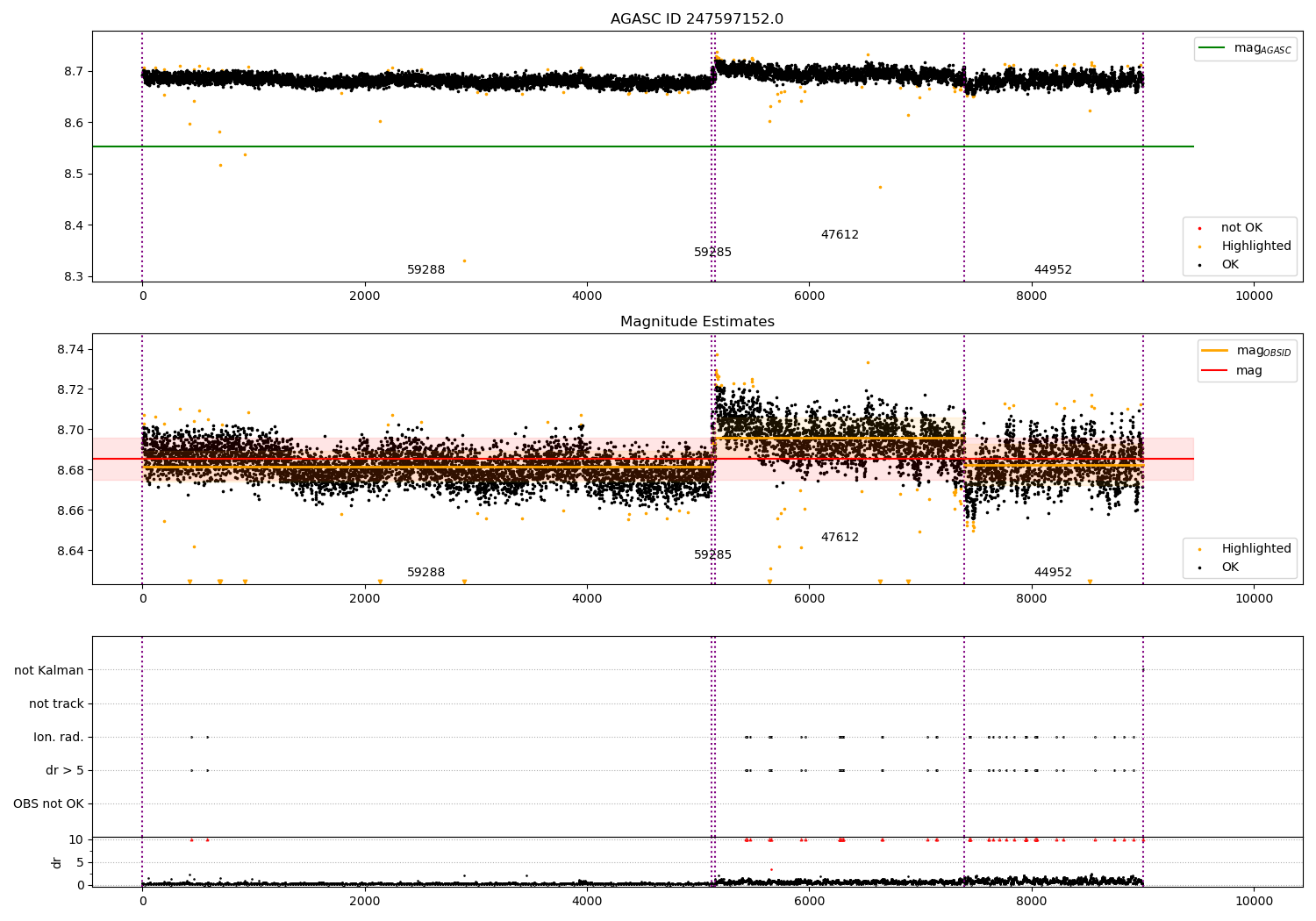This screenshot has width=1316, height=921.
Task: Click the obsid label 44952 in the middle plot
Action: (x=1053, y=573)
